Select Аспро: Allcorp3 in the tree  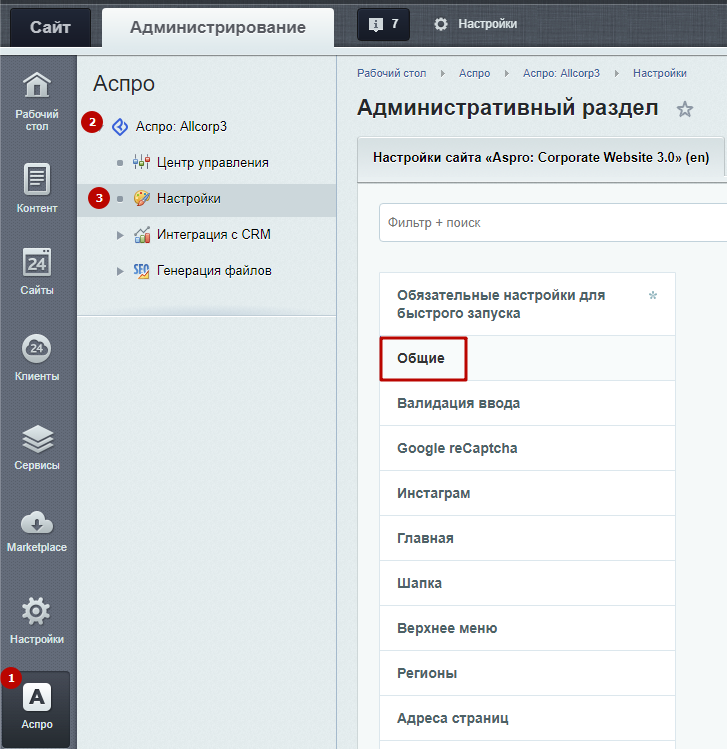point(181,127)
